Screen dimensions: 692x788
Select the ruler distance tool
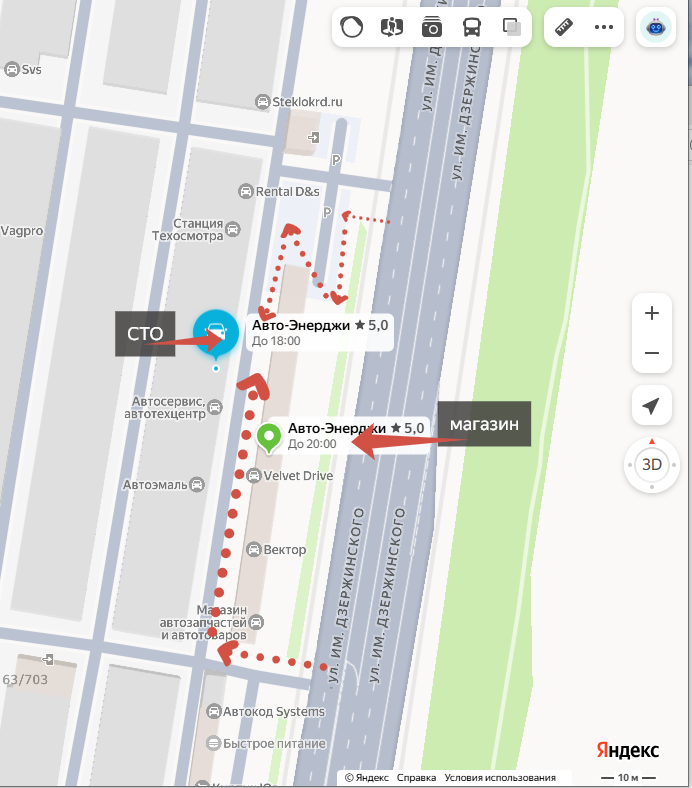point(564,27)
